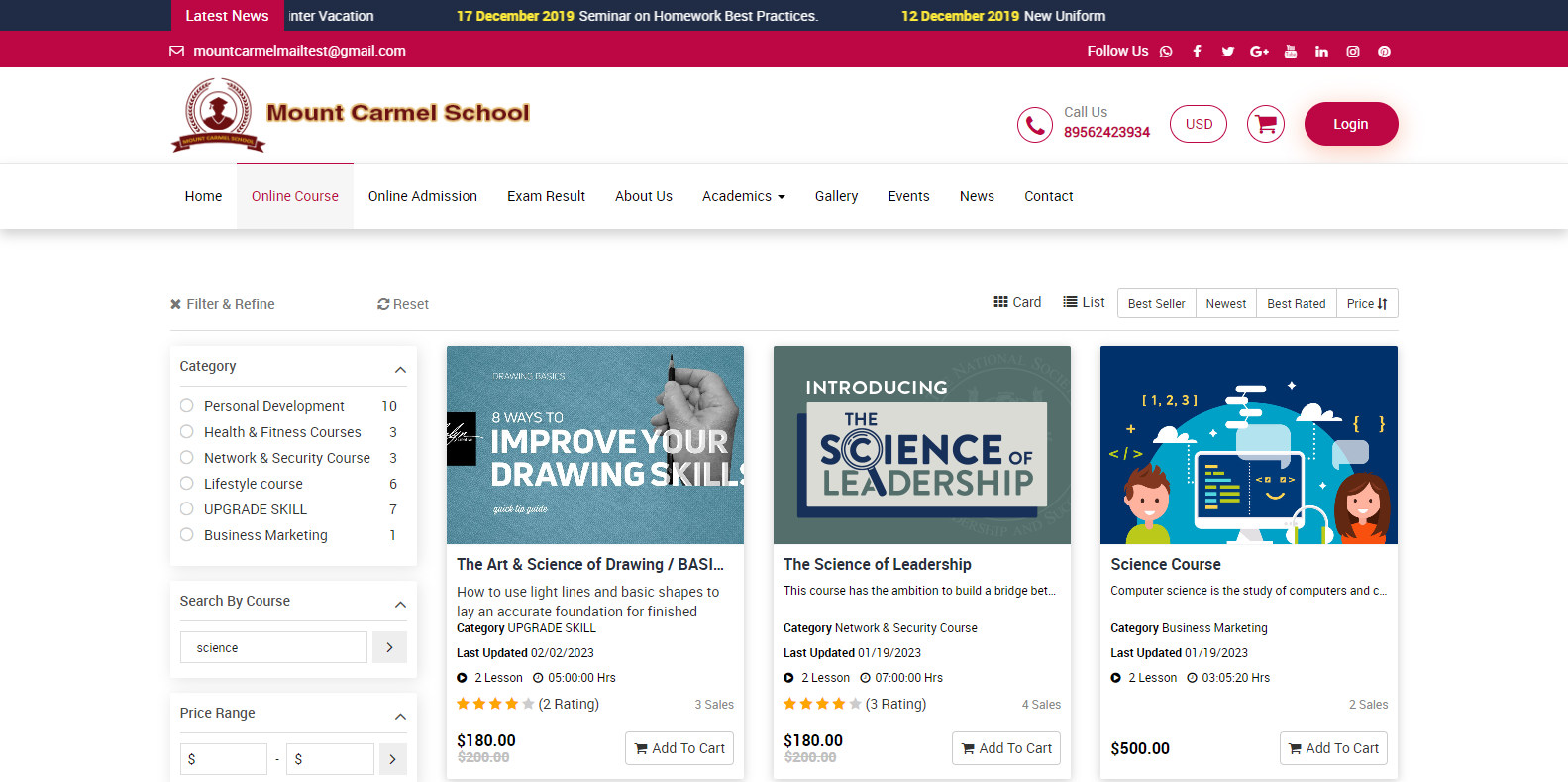Image resolution: width=1568 pixels, height=782 pixels.
Task: Open the shopping cart icon in header
Action: point(1265,124)
